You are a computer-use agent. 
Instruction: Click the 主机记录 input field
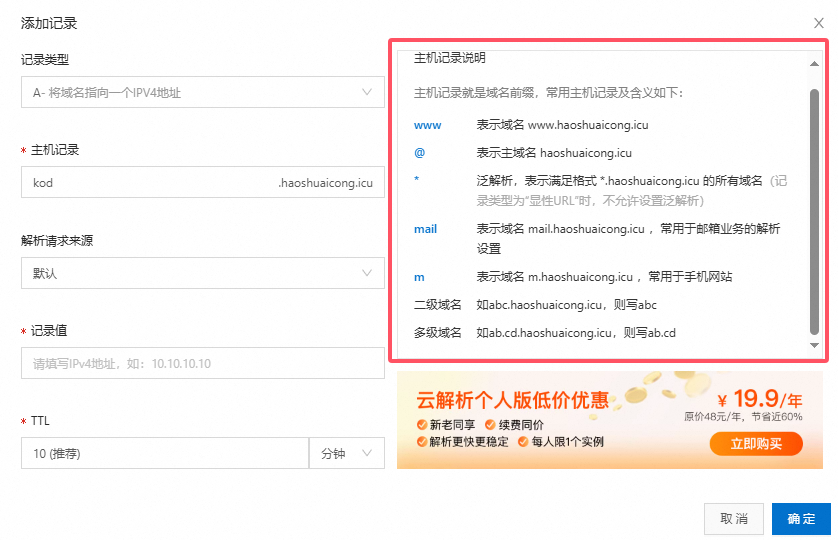tap(150, 183)
